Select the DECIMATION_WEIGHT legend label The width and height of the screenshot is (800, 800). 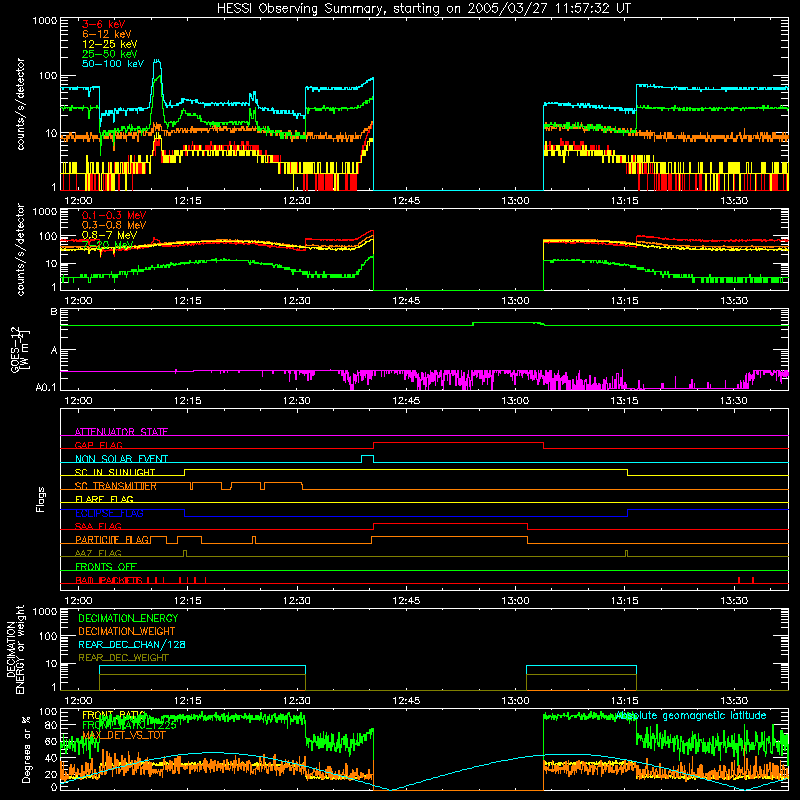tap(127, 631)
